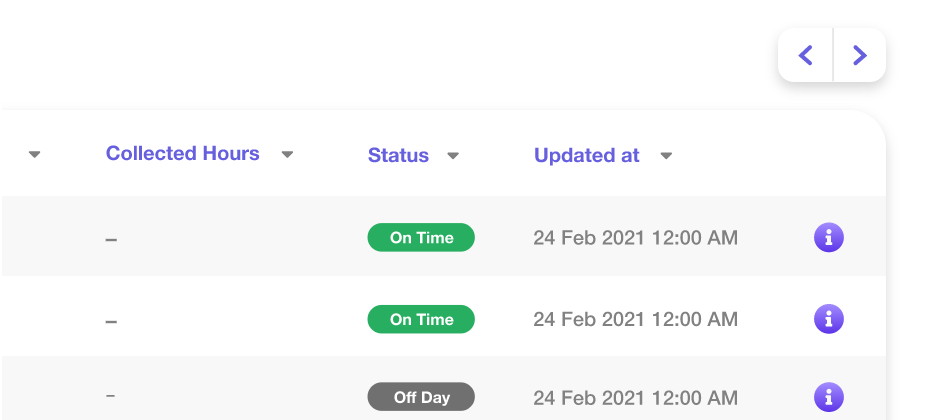Go to the previous page using left chevron
Viewport: 940px width, 420px height.
(x=806, y=55)
